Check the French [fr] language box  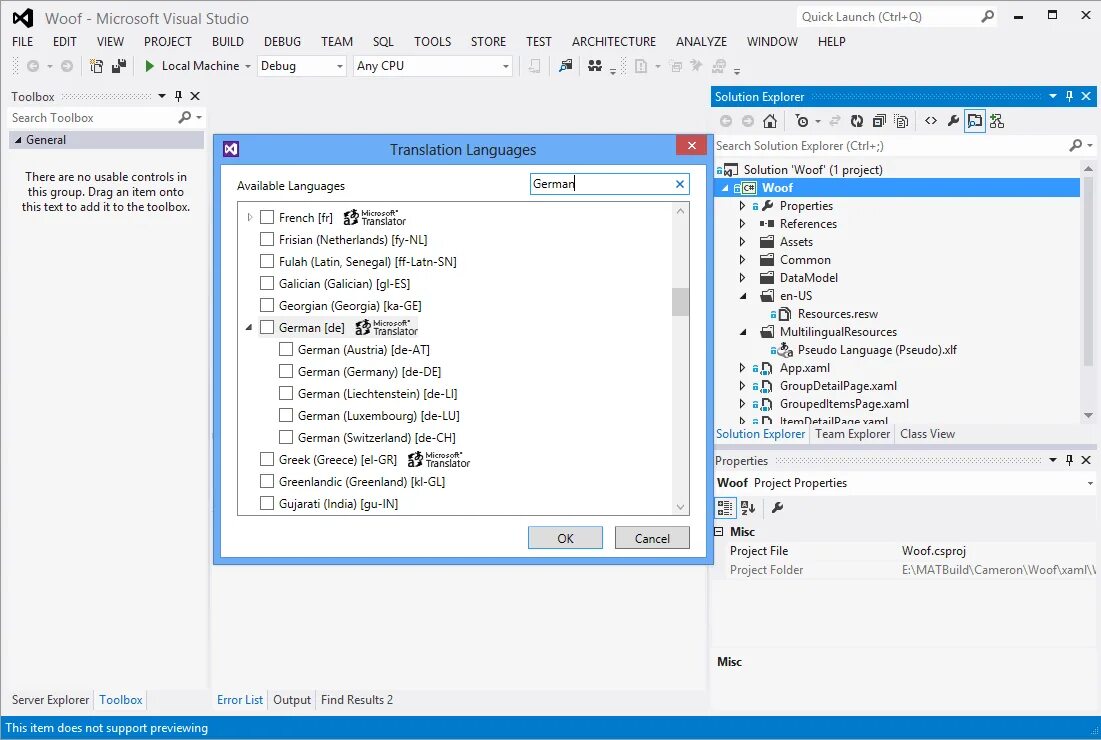267,217
